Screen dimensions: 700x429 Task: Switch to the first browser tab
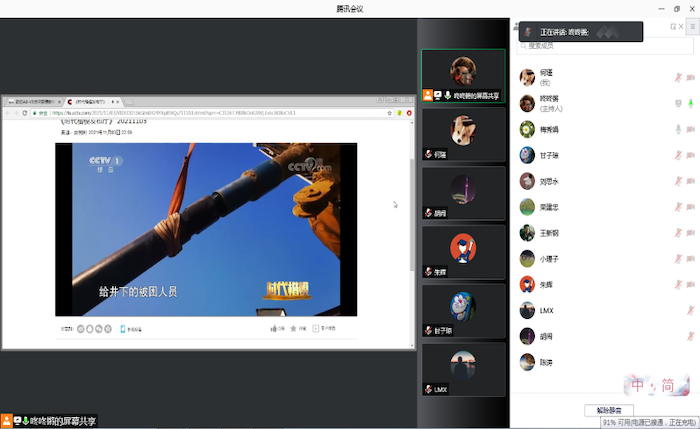[x=33, y=102]
